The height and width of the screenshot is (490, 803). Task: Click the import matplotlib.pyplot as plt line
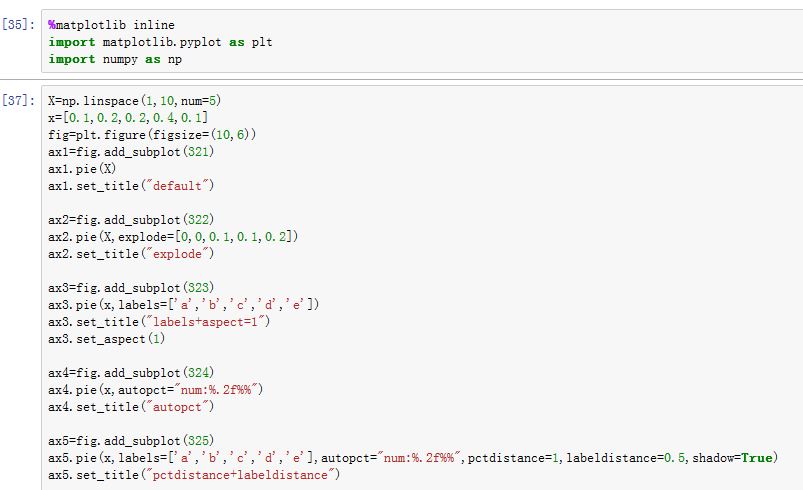pos(160,42)
